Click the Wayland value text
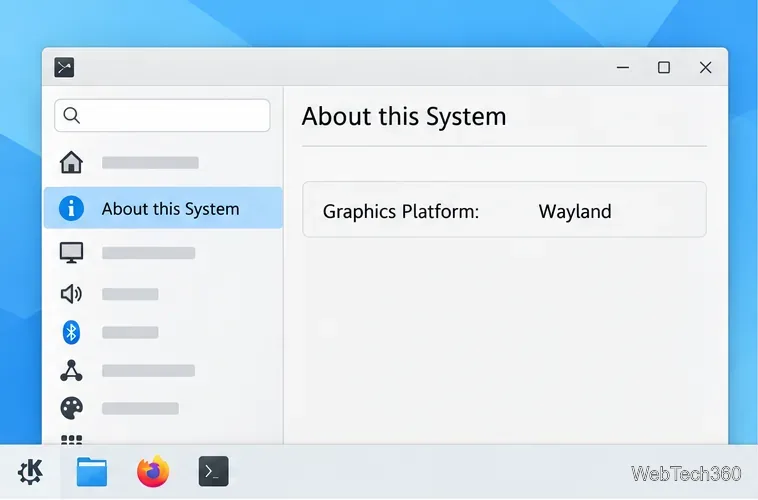The width and height of the screenshot is (758, 500). tap(575, 212)
